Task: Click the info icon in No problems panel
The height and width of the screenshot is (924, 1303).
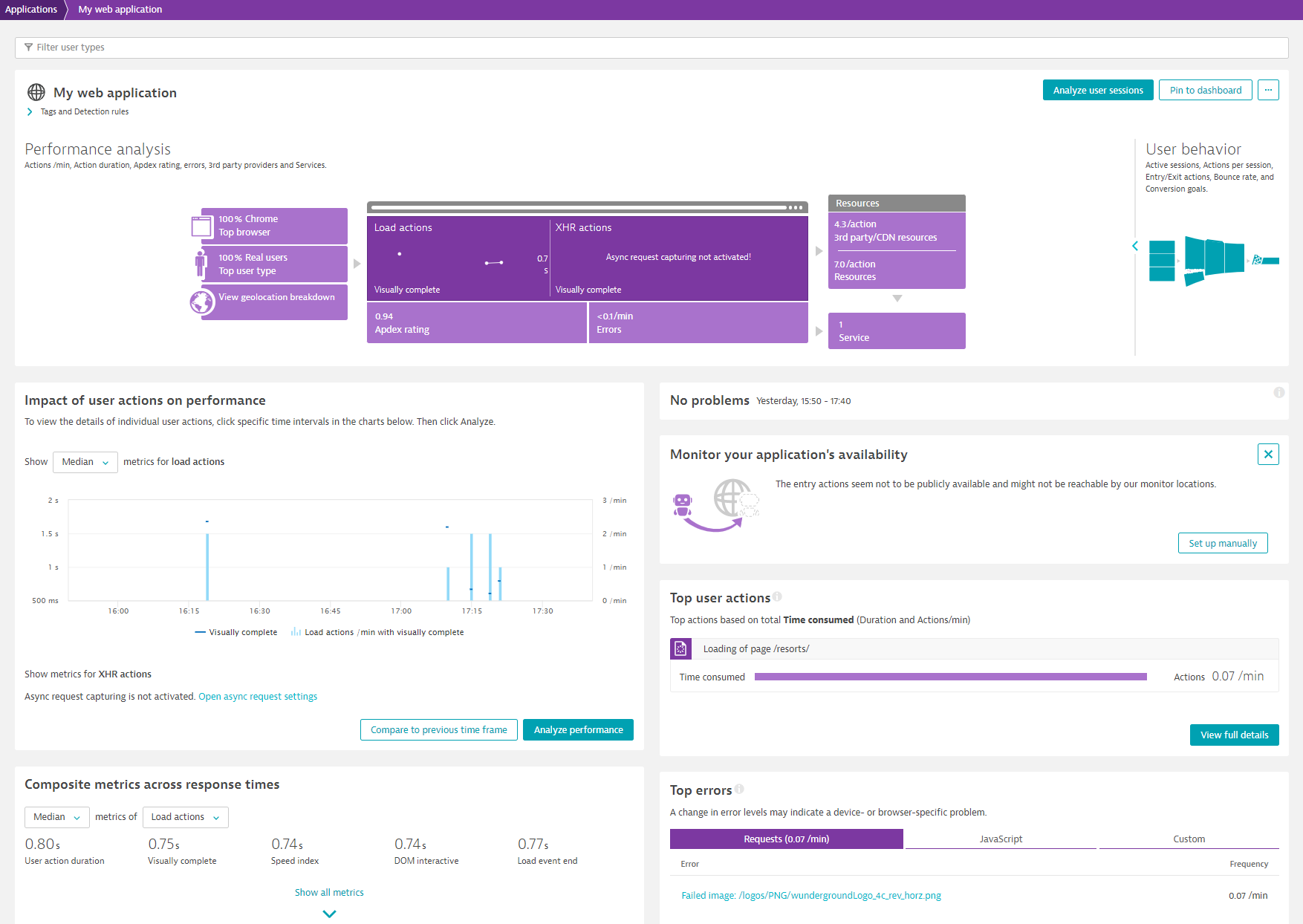Action: pos(1278,392)
